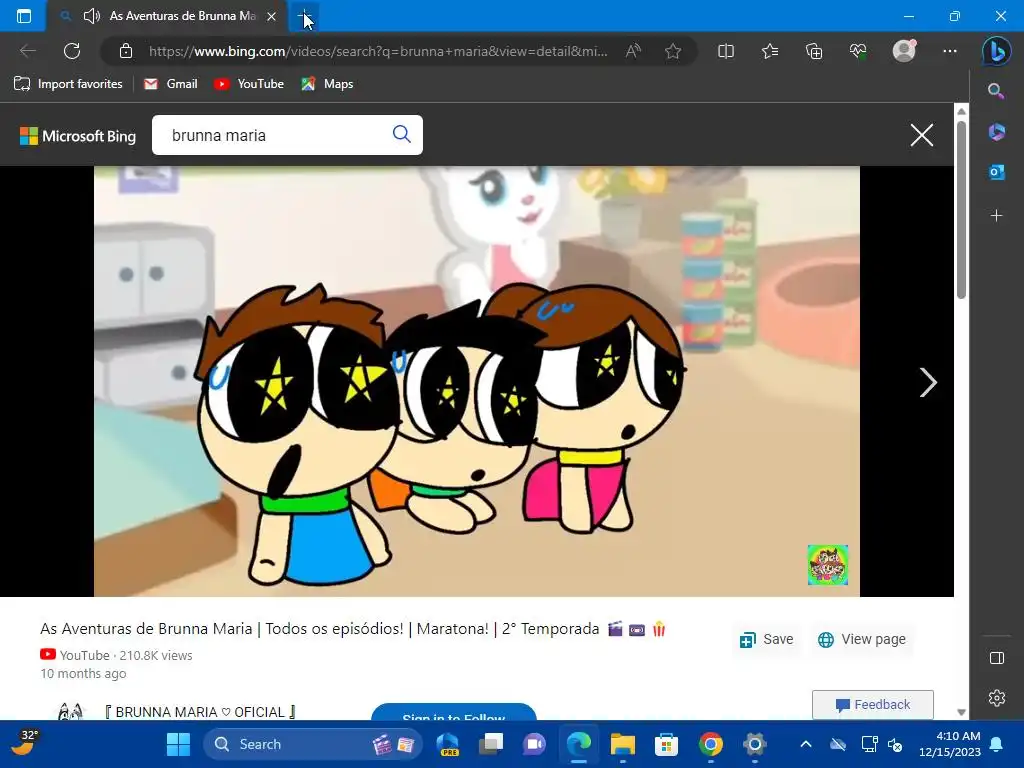Click Import favorites bookmark
1024x768 pixels.
click(69, 84)
